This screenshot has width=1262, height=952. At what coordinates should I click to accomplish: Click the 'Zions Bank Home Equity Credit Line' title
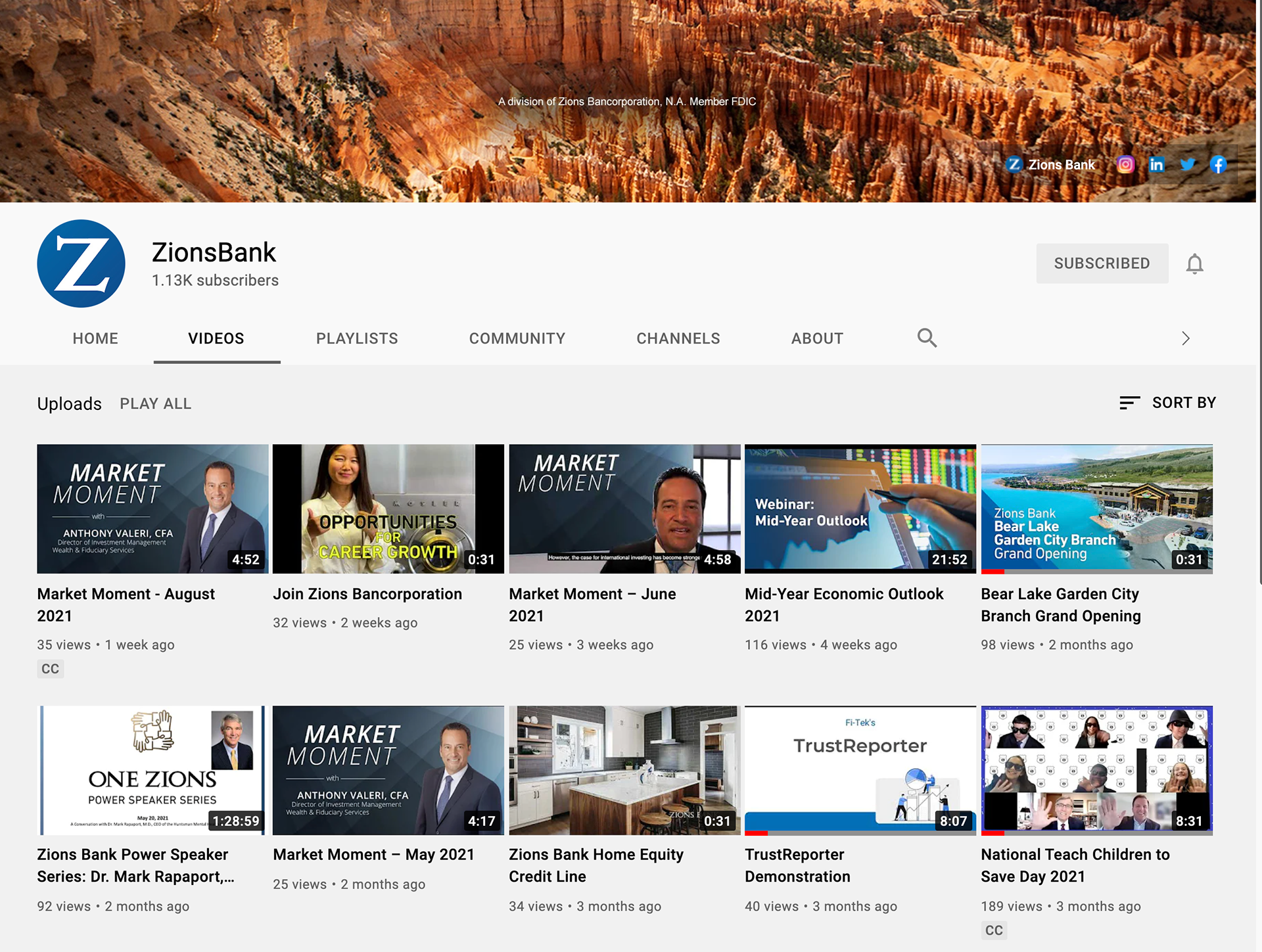[596, 865]
